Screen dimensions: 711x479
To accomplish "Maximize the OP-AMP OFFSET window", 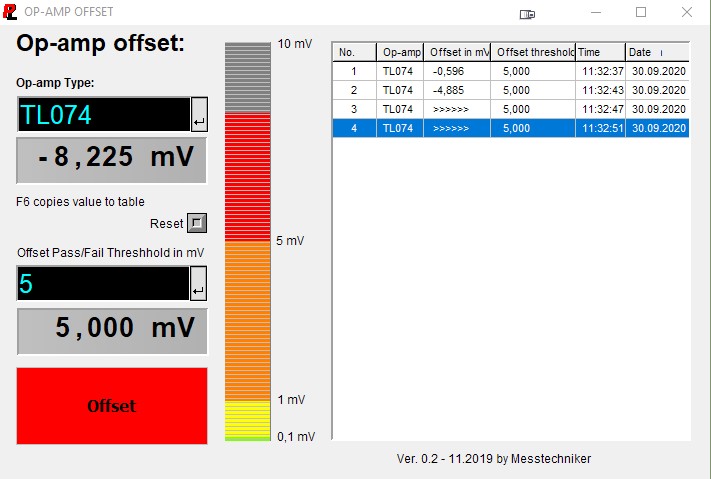I will (x=641, y=12).
